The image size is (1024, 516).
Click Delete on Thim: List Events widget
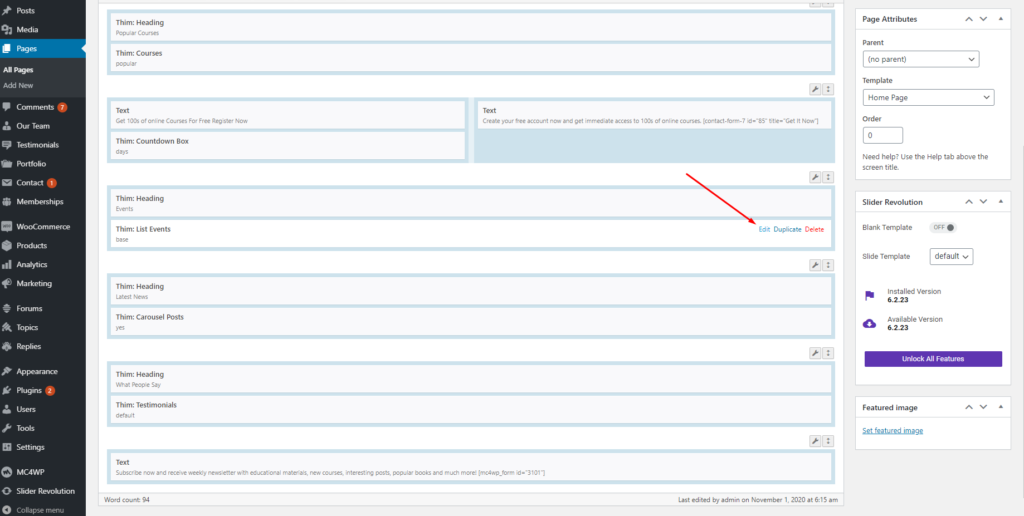coord(814,229)
